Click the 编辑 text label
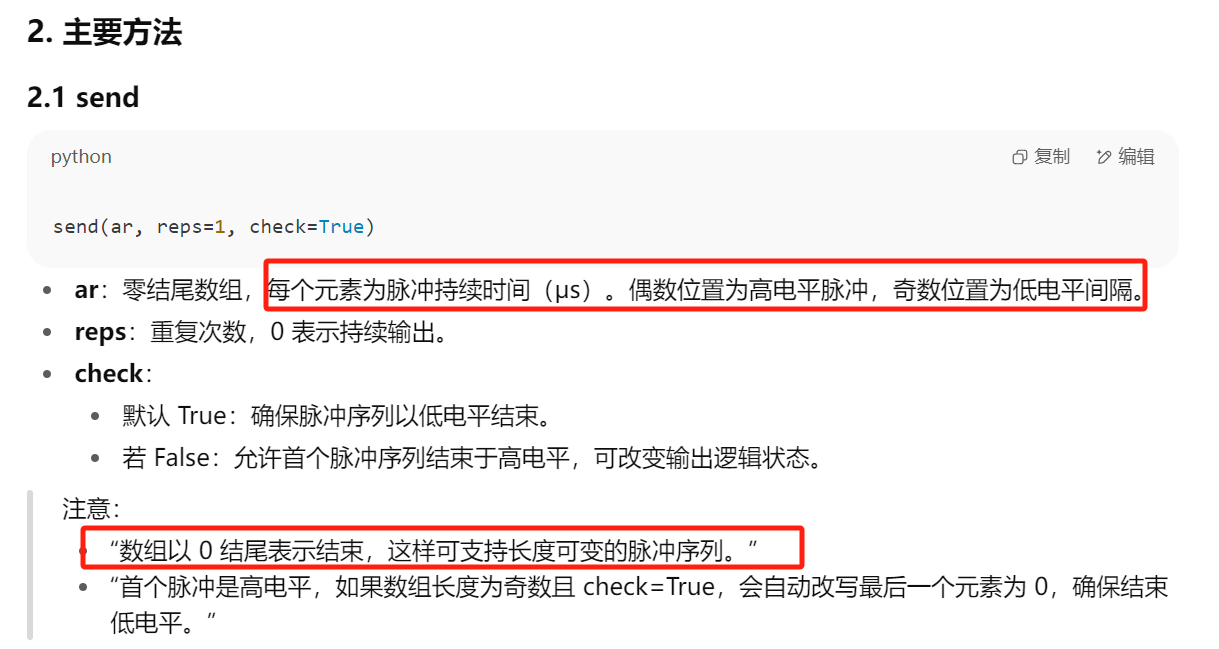 [1136, 157]
